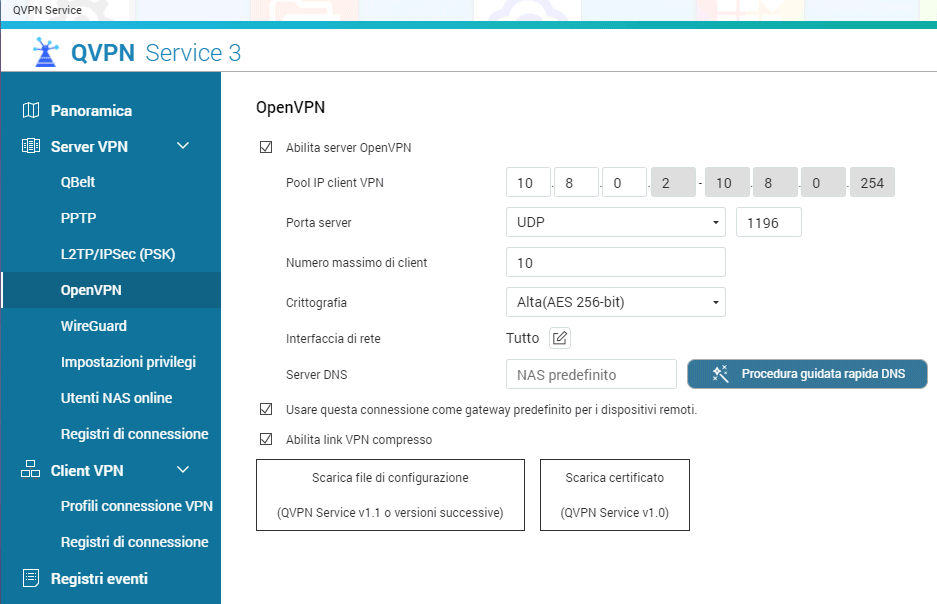Viewport: 937px width, 604px height.
Task: Disable the Abilita server OpenVPN checkbox
Action: (266, 147)
